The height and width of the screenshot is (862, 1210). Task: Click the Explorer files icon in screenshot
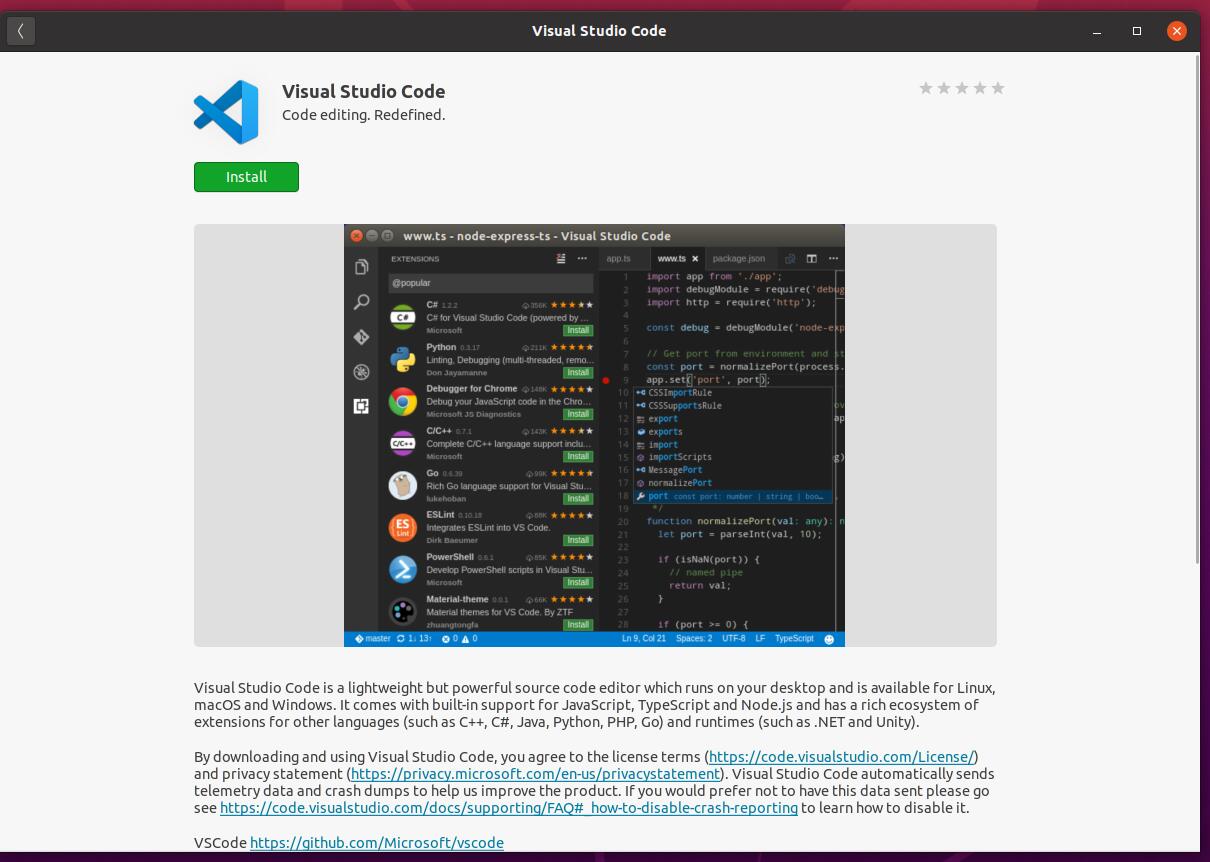pyautogui.click(x=361, y=267)
